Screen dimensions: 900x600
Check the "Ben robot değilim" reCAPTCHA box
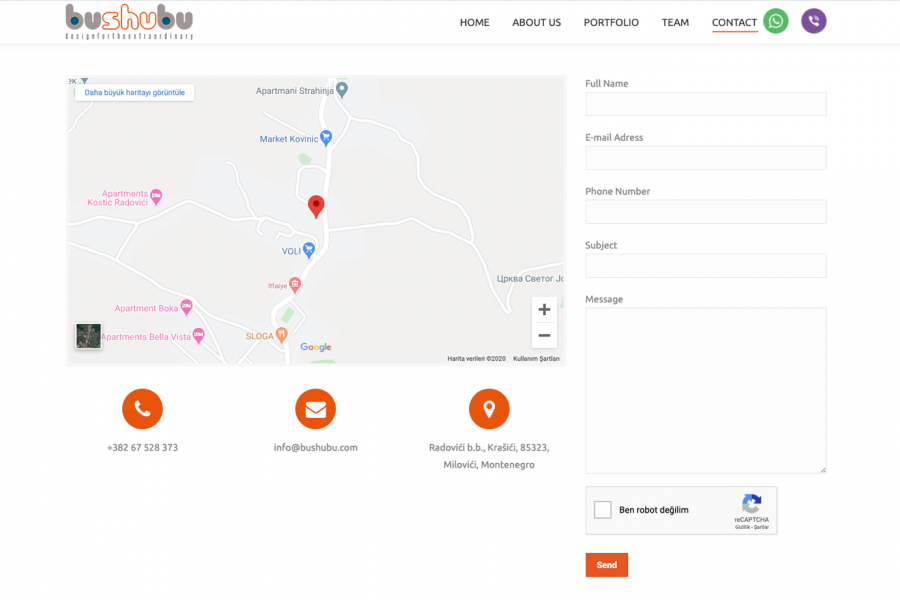click(x=603, y=510)
